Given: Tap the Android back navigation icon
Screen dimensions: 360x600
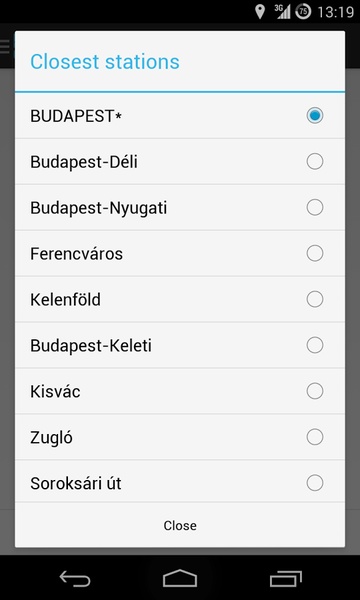Looking at the screenshot, I should pos(75,578).
